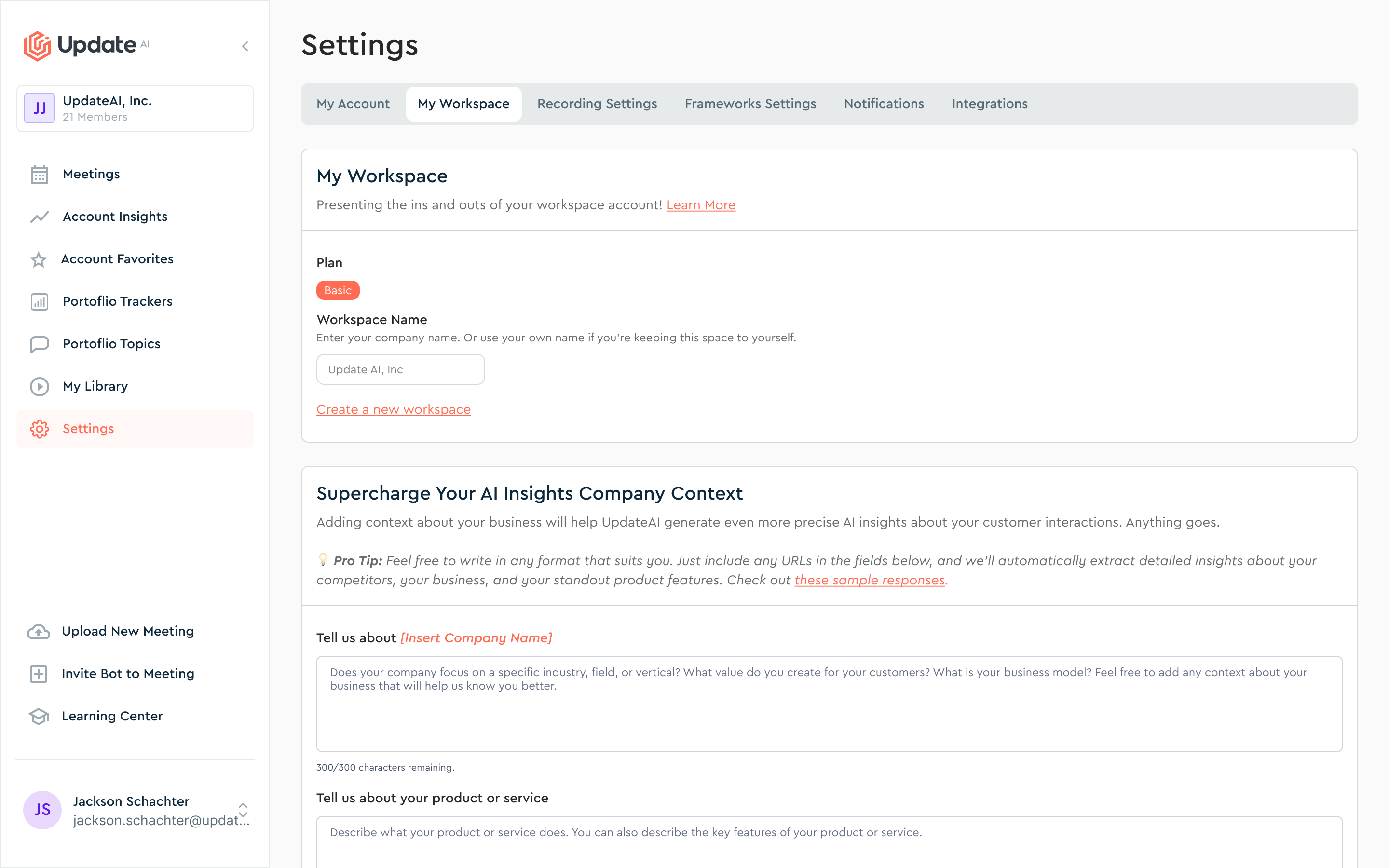
Task: Open the Notifications tab
Action: pyautogui.click(x=884, y=104)
